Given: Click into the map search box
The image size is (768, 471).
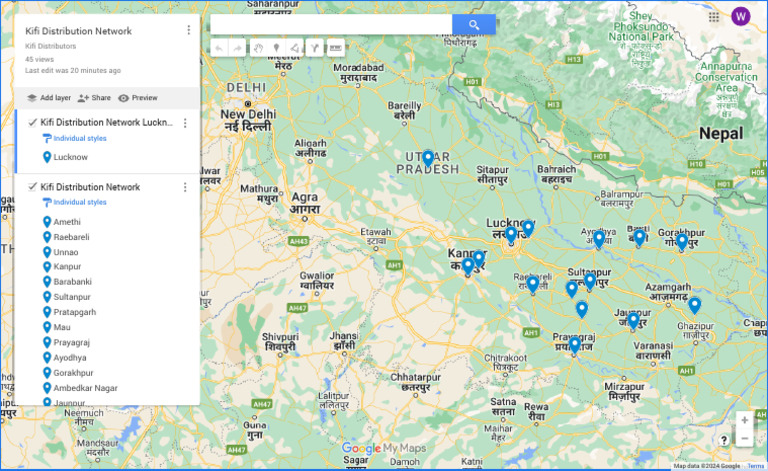Looking at the screenshot, I should [x=331, y=24].
